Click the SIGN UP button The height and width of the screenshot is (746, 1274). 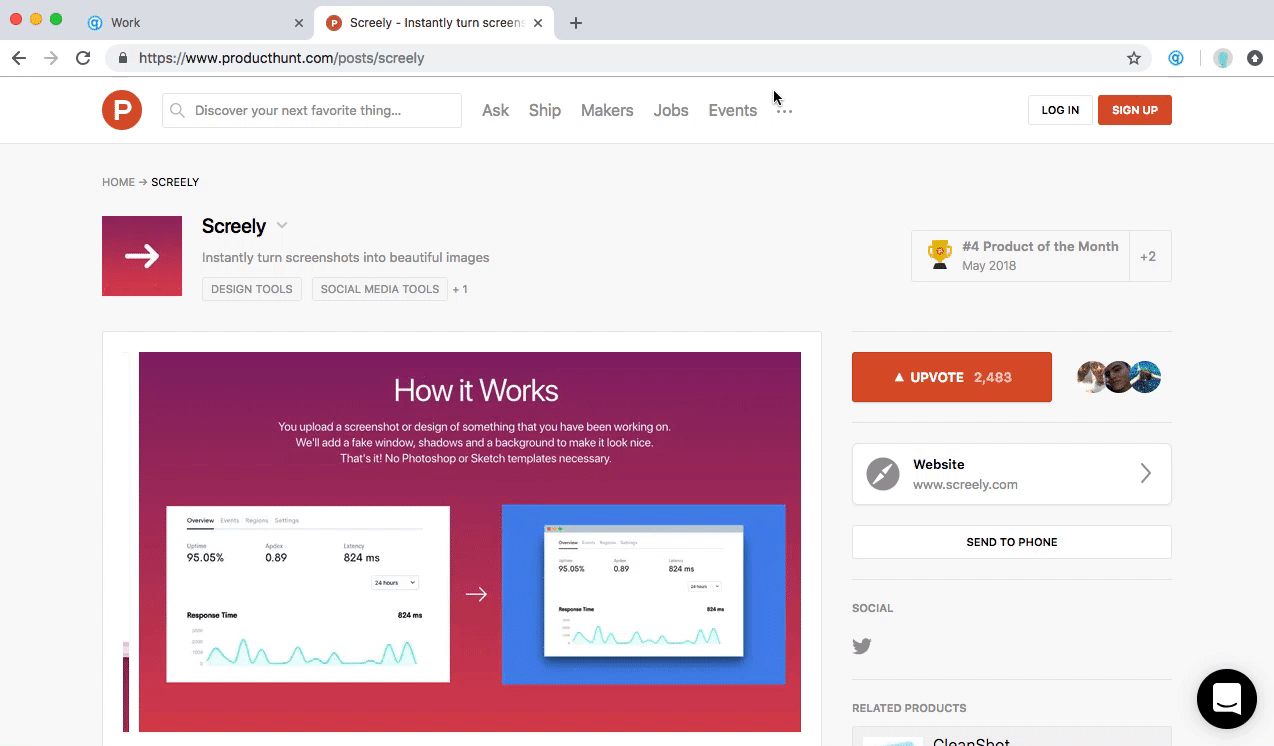click(x=1135, y=110)
